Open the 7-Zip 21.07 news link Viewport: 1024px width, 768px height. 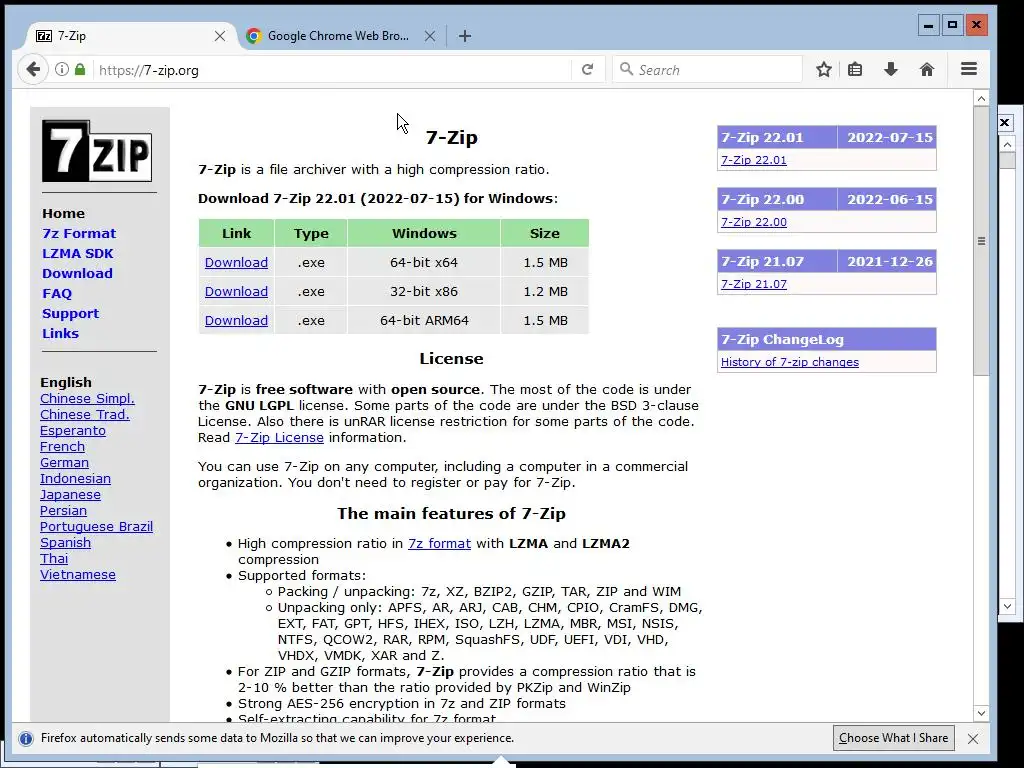coord(754,284)
